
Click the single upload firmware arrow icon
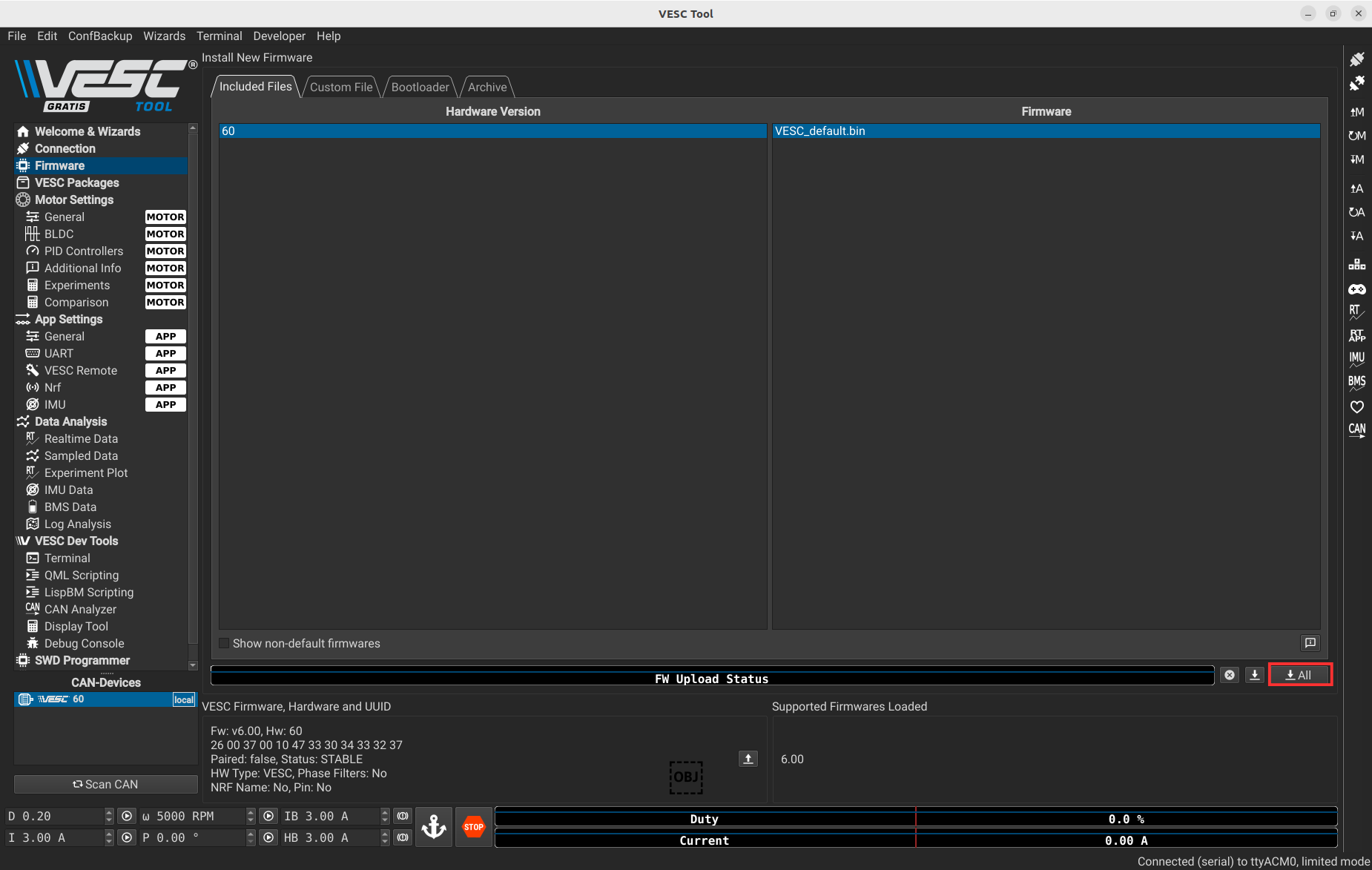click(1255, 675)
